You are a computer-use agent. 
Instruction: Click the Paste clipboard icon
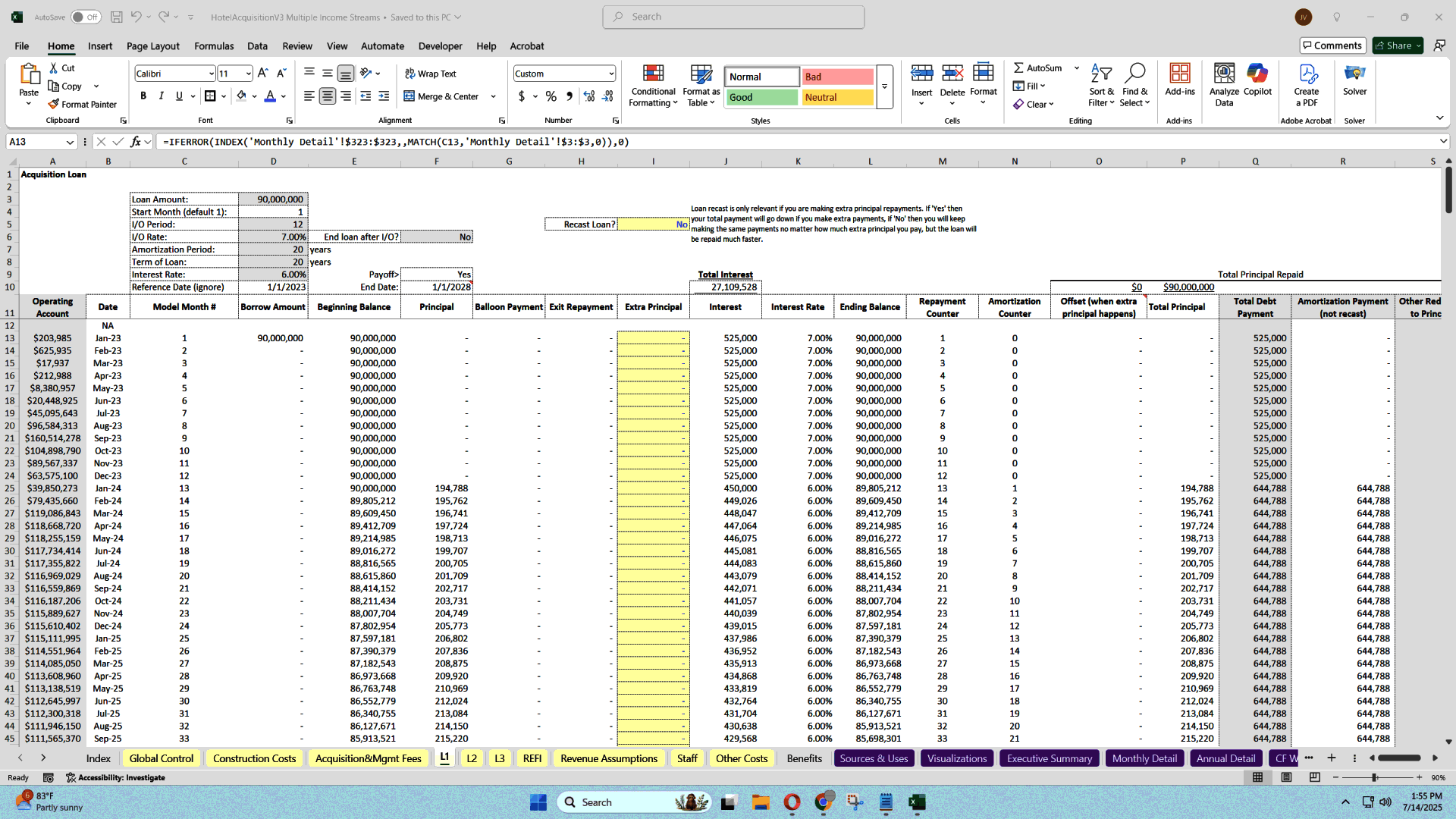[29, 74]
